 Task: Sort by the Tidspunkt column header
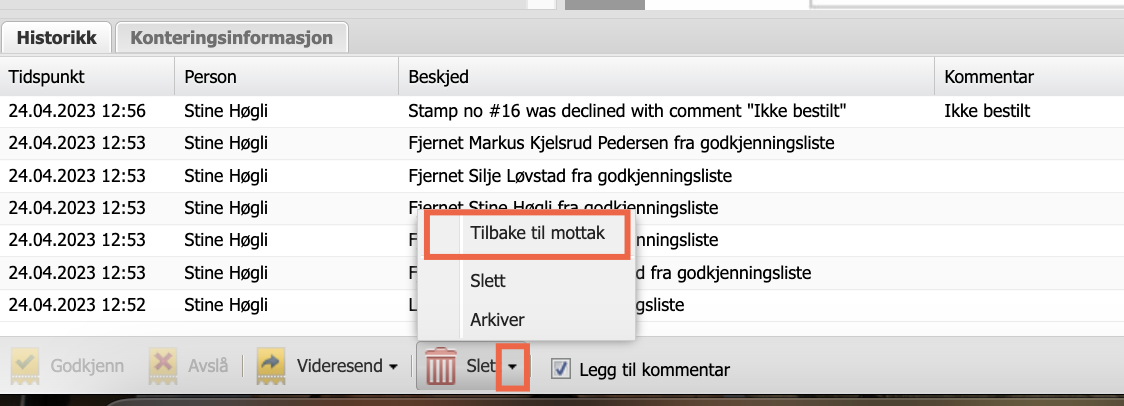47,77
